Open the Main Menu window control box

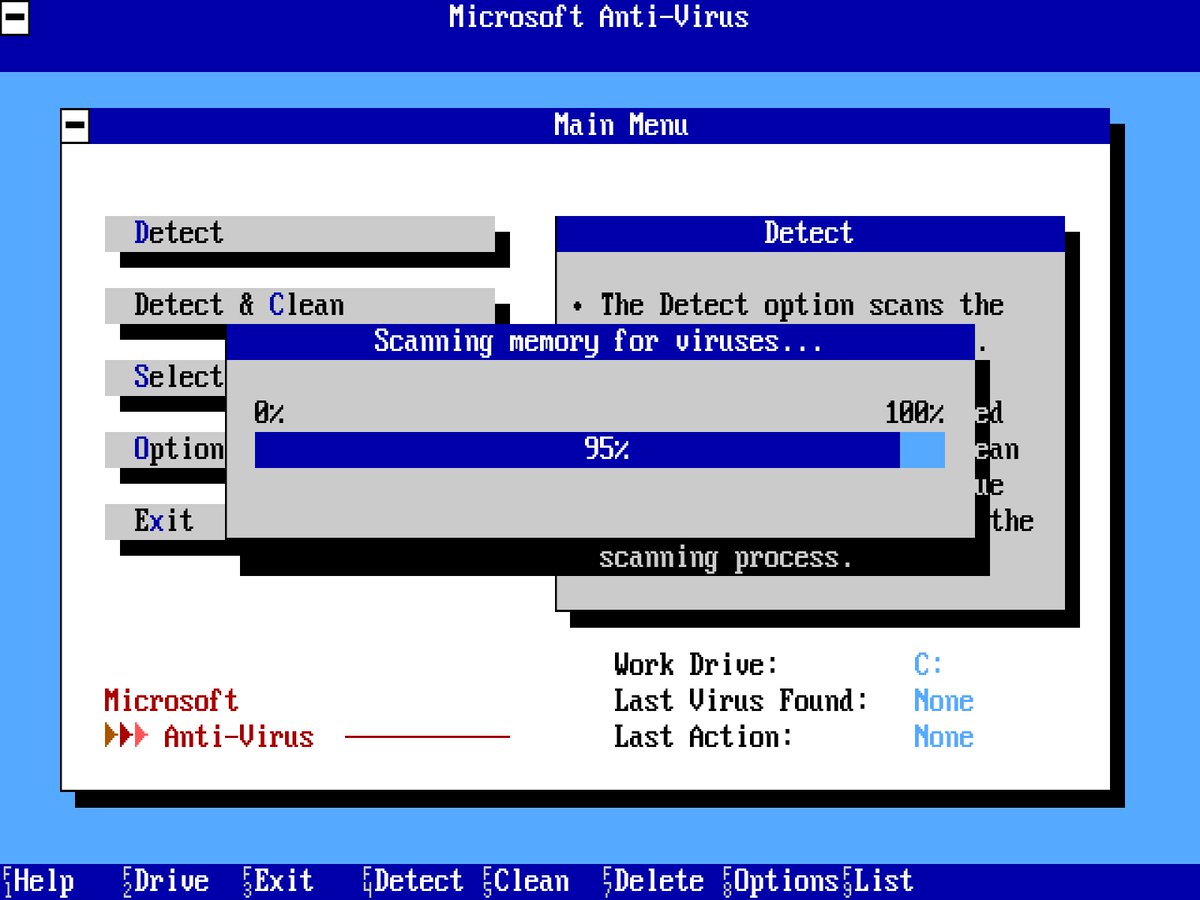coord(75,126)
